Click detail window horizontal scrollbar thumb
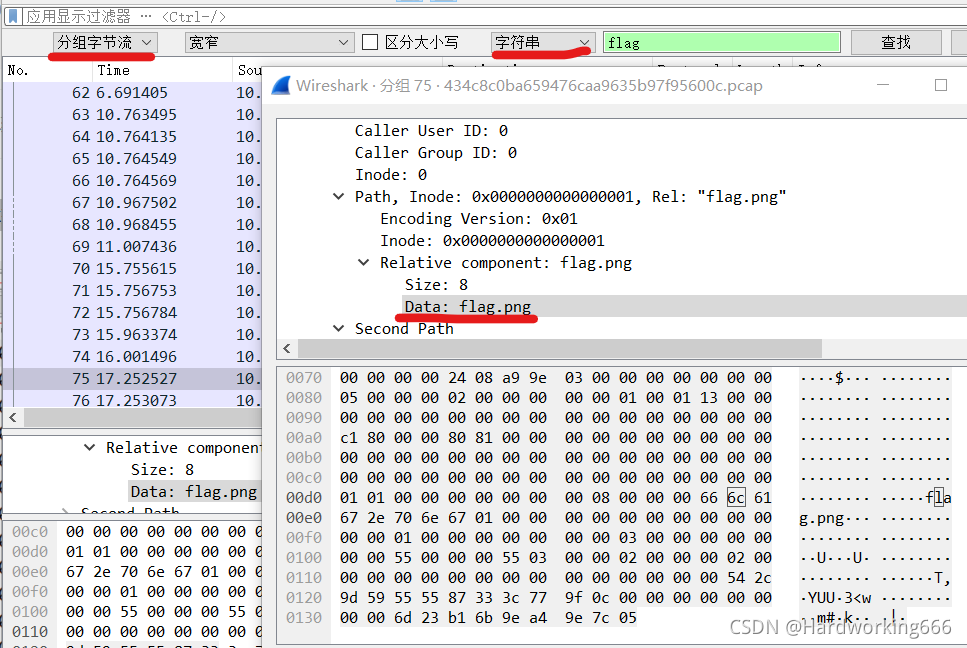The height and width of the screenshot is (648, 967). point(560,349)
